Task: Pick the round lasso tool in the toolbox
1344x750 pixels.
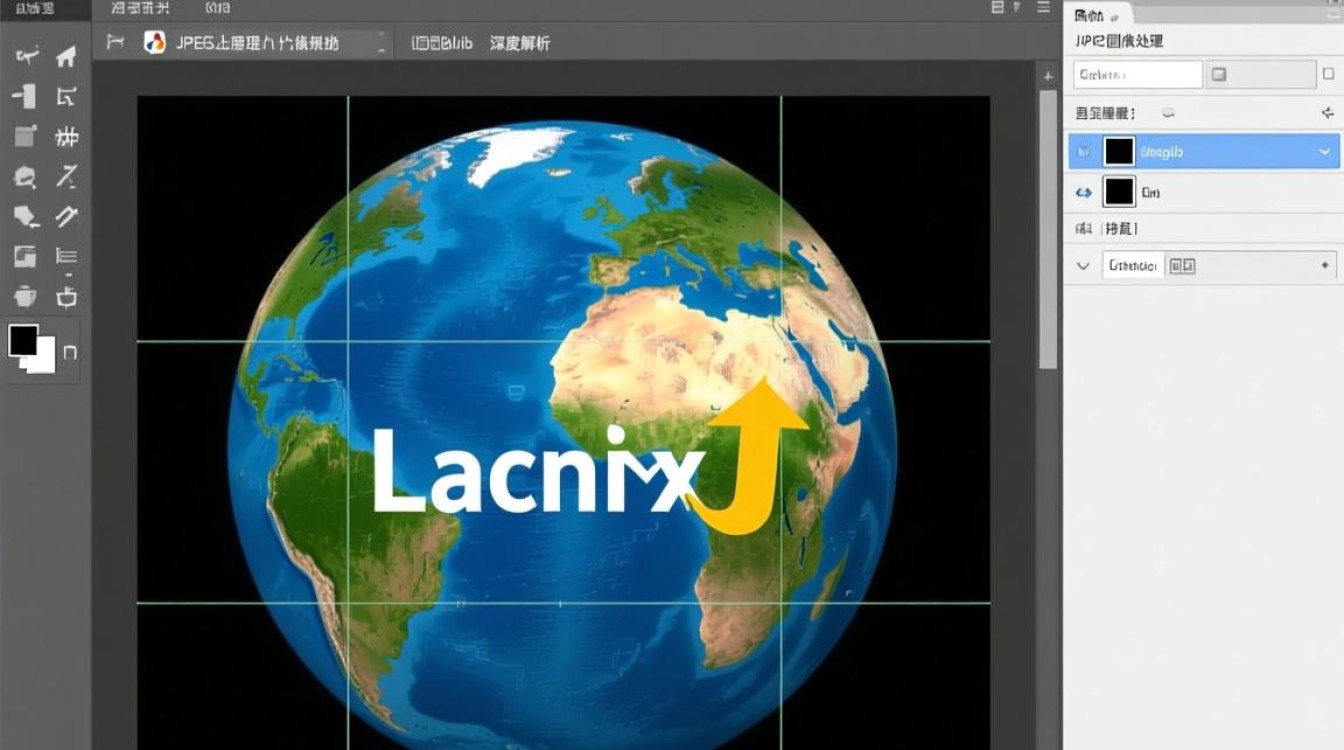Action: coord(25,178)
